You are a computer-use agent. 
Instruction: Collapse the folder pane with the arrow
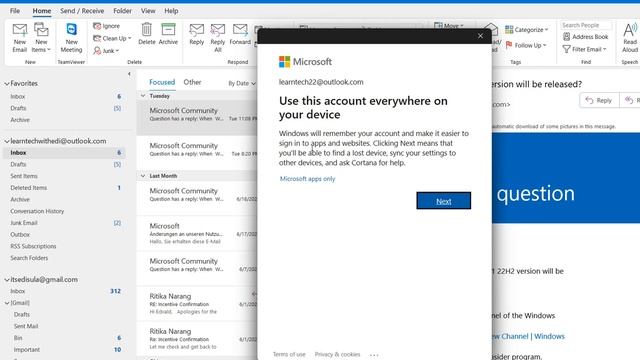129,74
